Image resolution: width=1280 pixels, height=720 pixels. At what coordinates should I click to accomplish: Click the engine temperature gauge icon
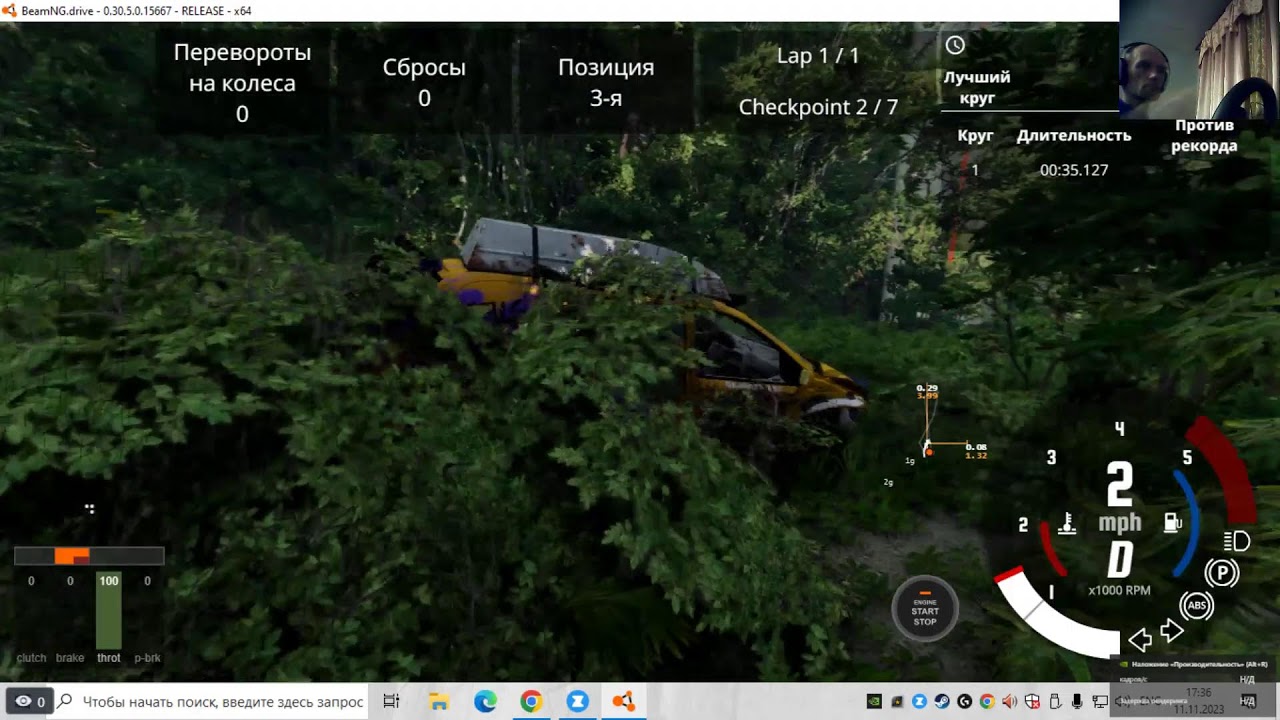(1067, 523)
